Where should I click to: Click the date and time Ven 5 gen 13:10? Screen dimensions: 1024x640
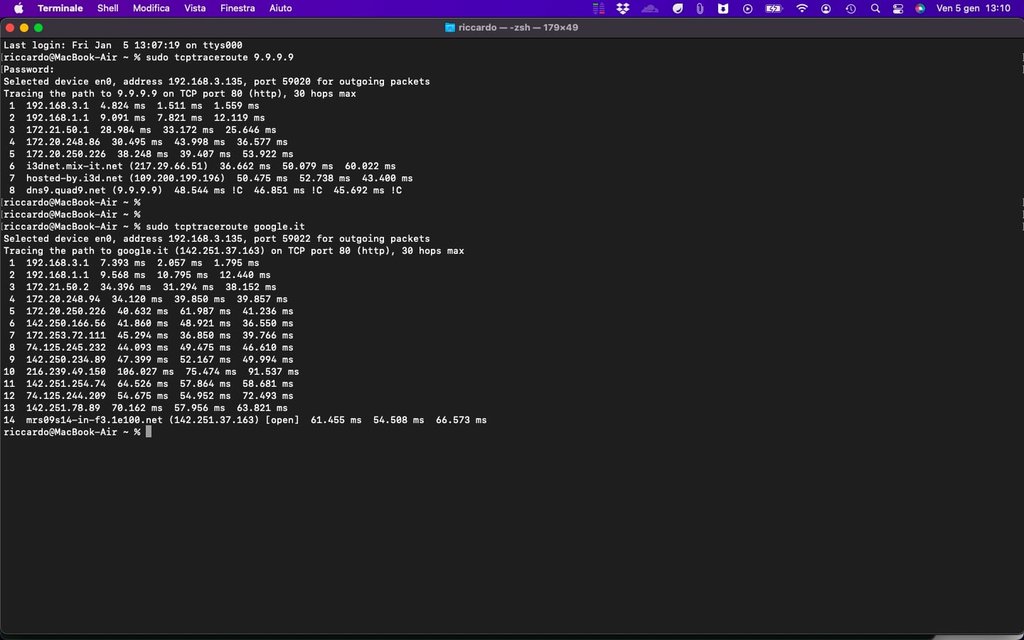pyautogui.click(x=973, y=8)
